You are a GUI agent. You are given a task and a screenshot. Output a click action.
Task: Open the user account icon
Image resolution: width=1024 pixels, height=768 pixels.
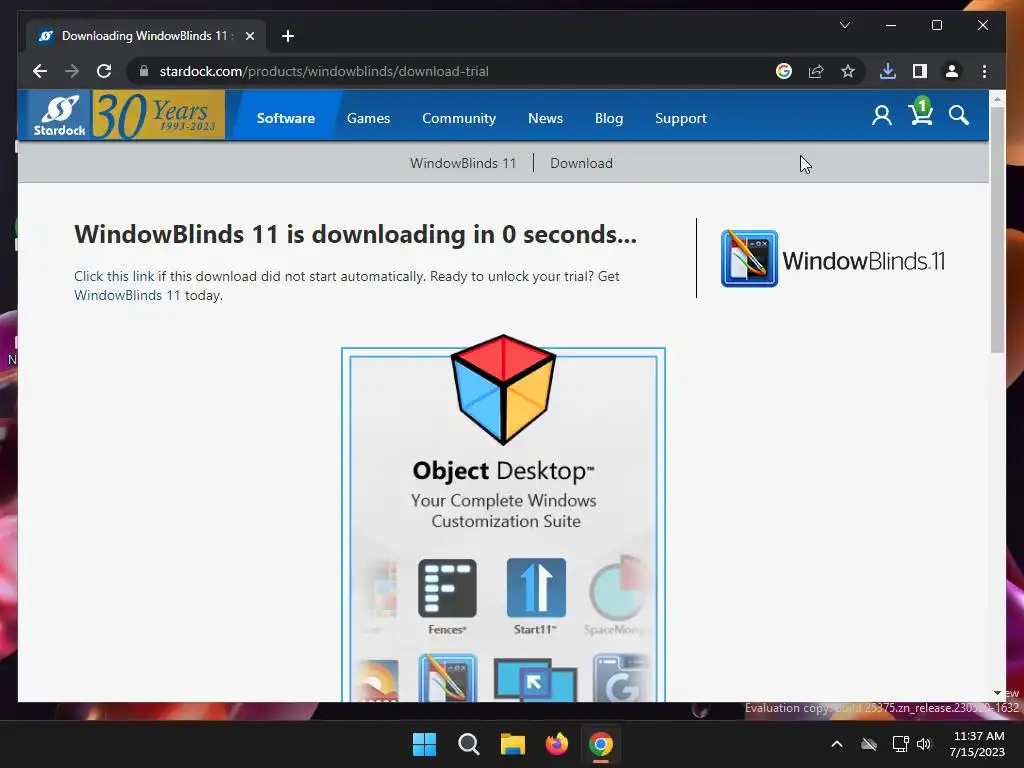pos(882,116)
